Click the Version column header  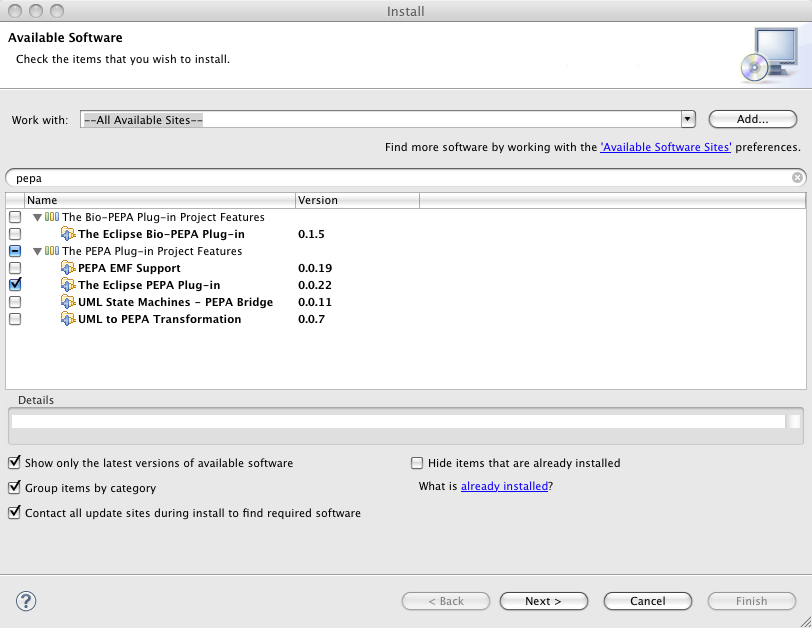357,200
